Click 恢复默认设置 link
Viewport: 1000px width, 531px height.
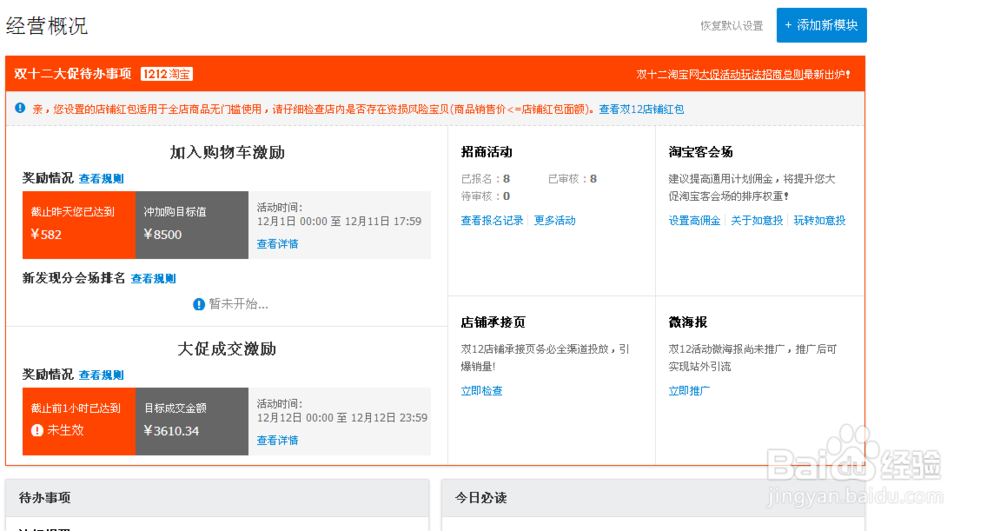tap(732, 25)
